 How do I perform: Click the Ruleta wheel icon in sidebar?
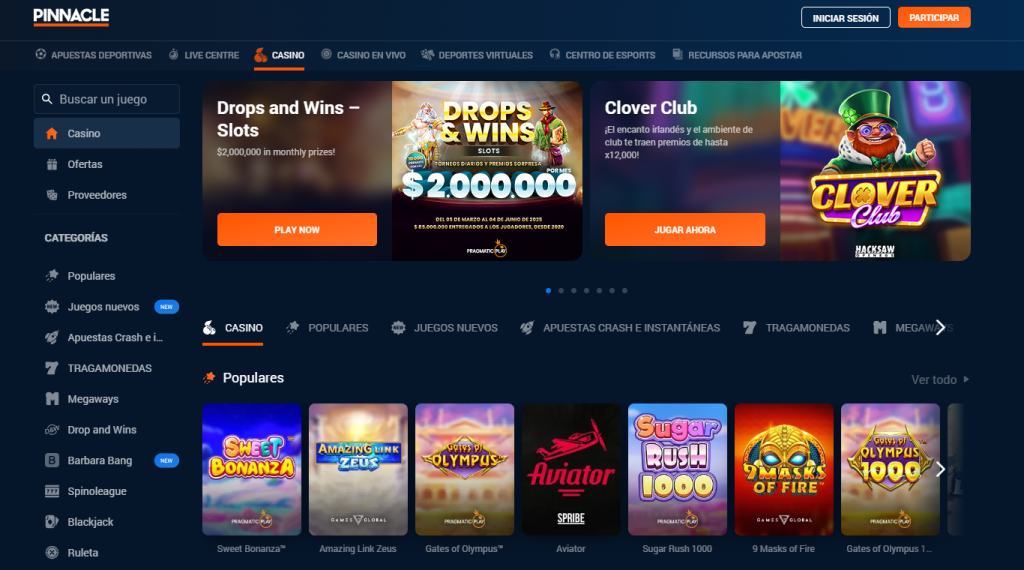(x=52, y=552)
